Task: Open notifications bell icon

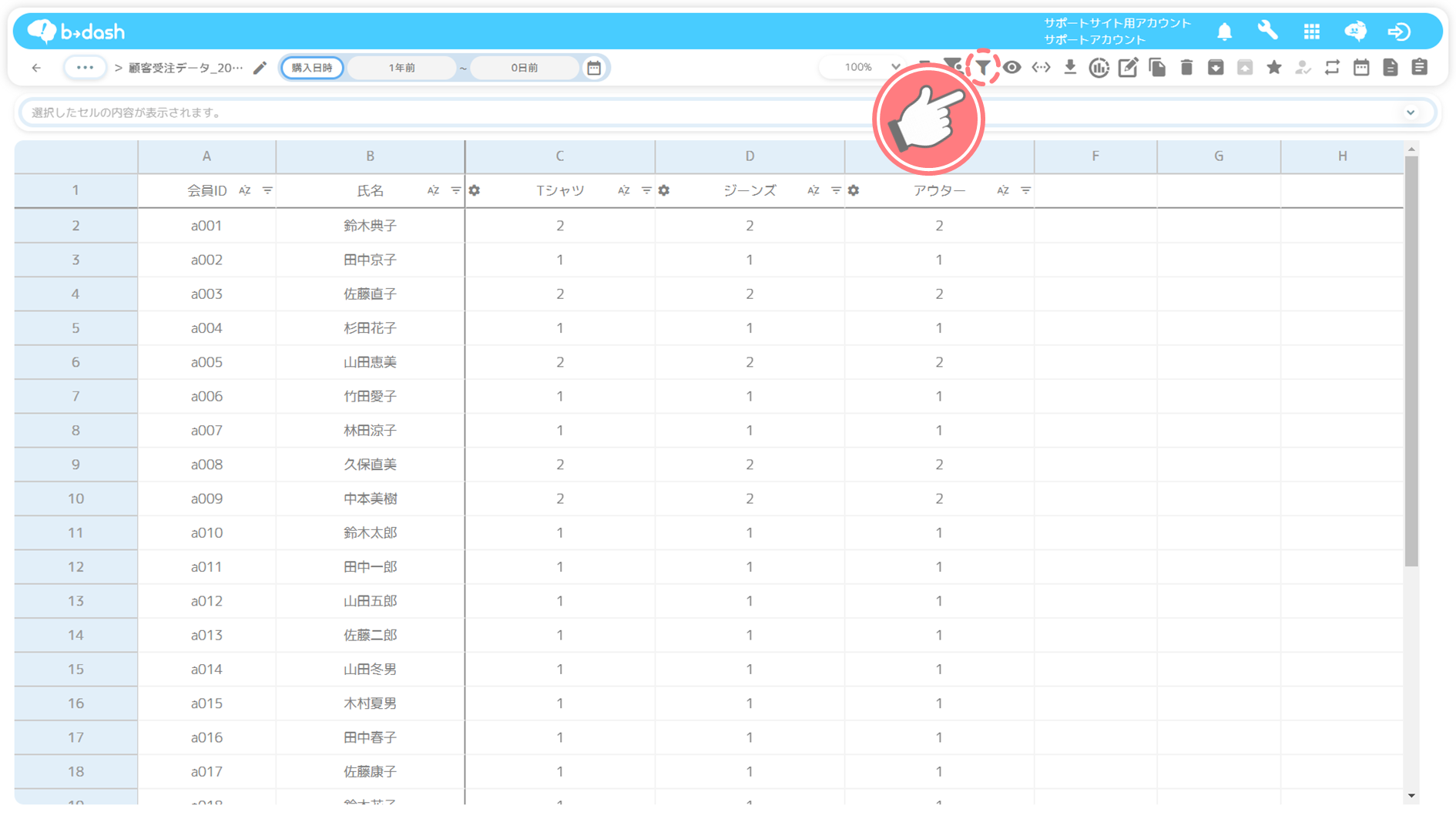Action: [x=1224, y=32]
